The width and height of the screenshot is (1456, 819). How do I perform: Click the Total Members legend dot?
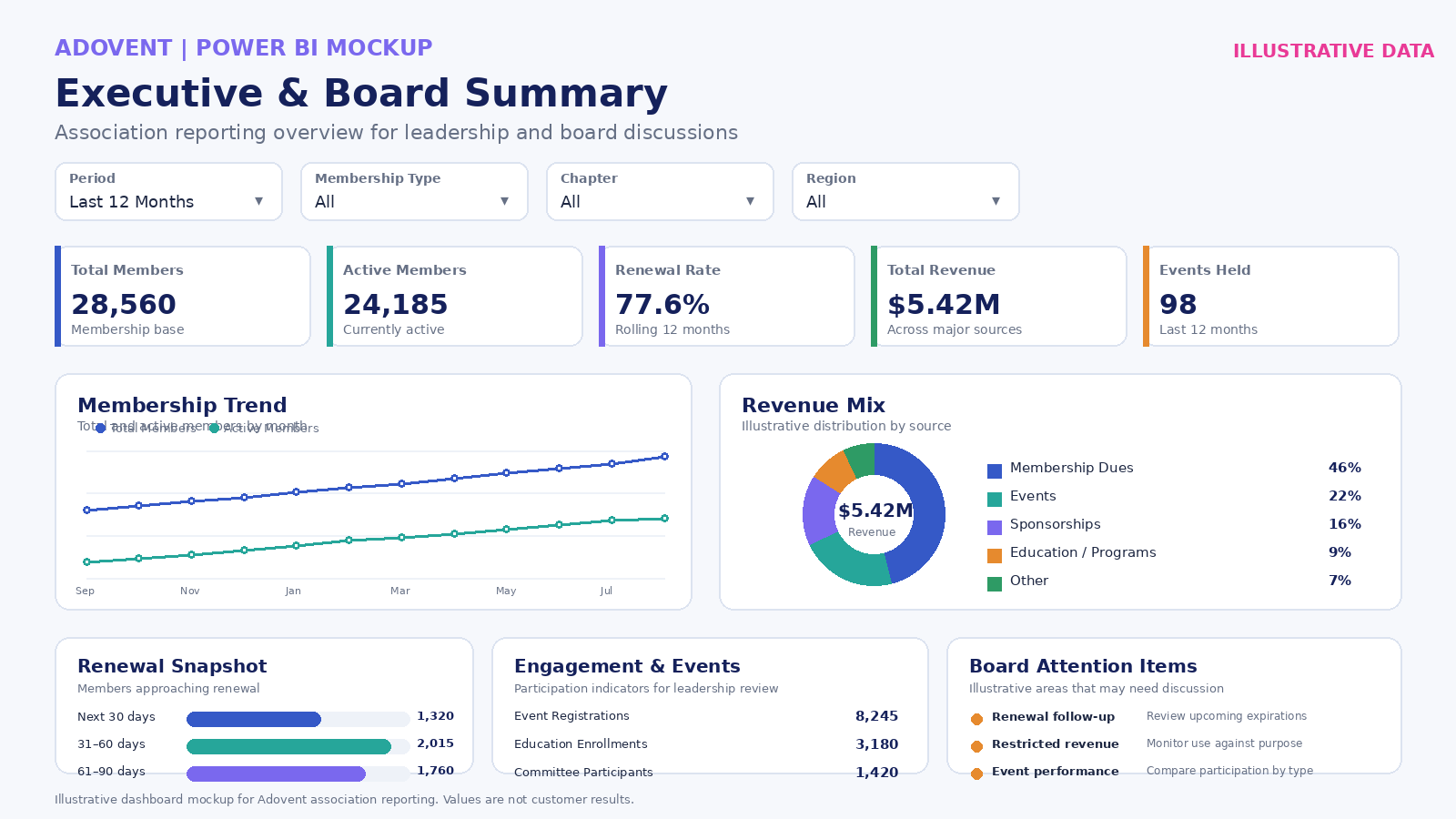pos(100,429)
